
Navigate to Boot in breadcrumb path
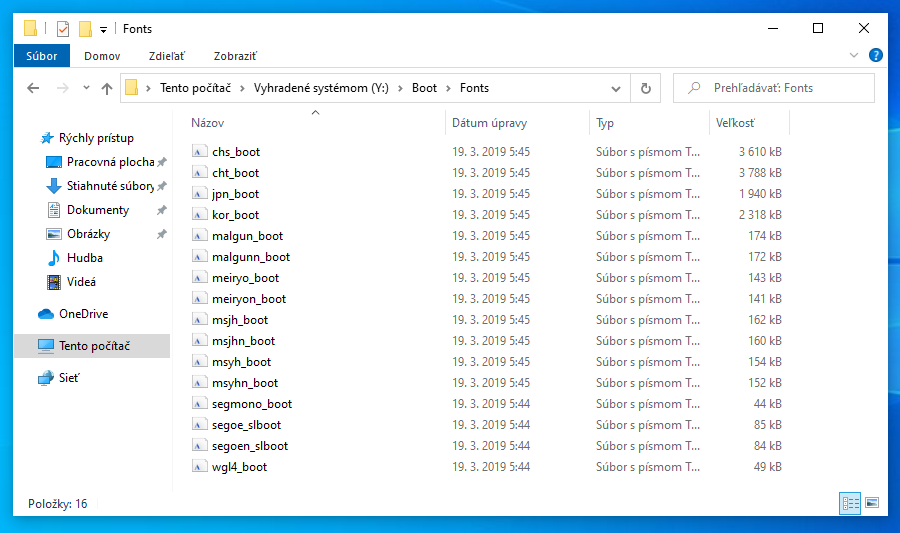pyautogui.click(x=424, y=88)
